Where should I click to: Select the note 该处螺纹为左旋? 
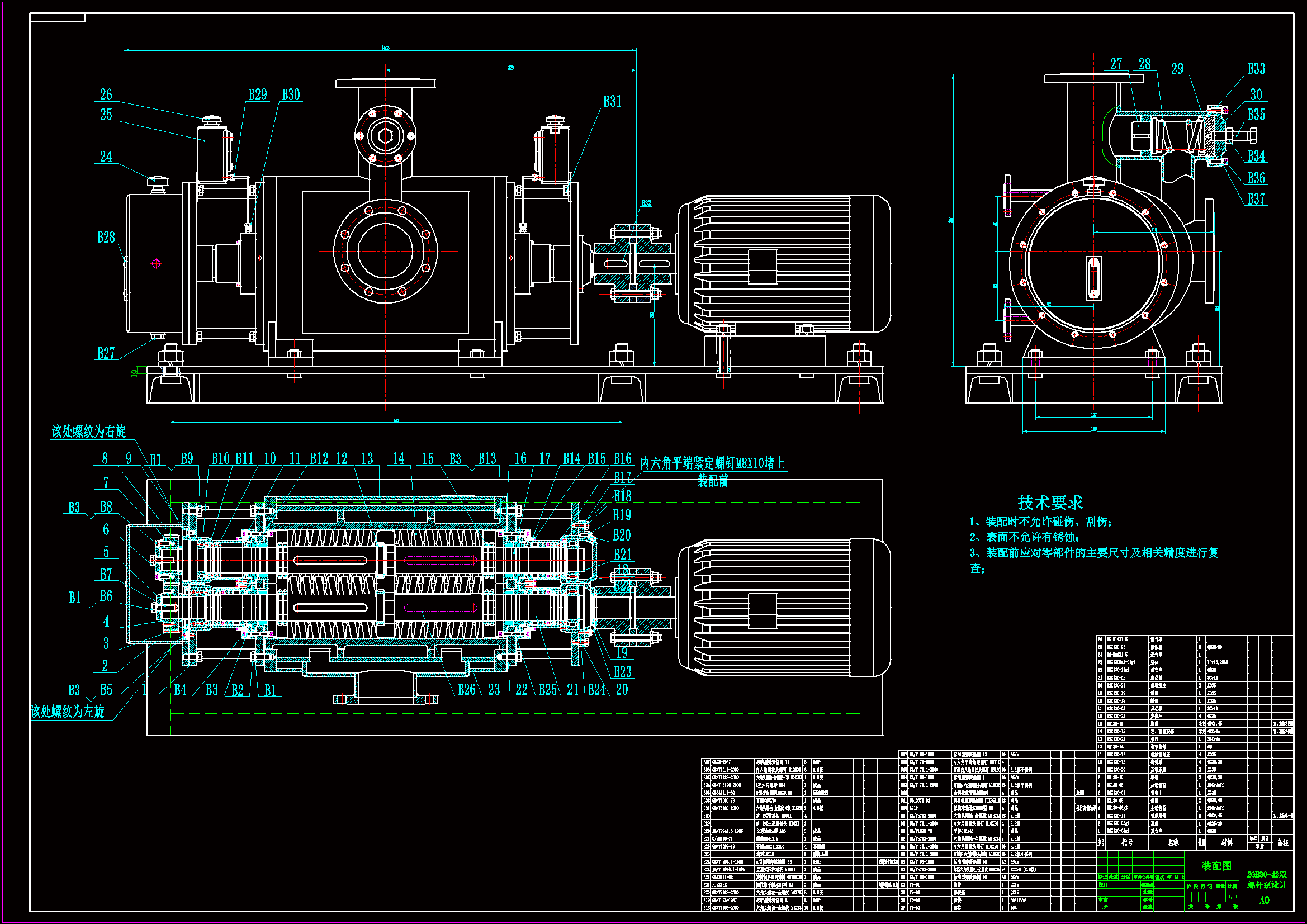click(x=68, y=712)
